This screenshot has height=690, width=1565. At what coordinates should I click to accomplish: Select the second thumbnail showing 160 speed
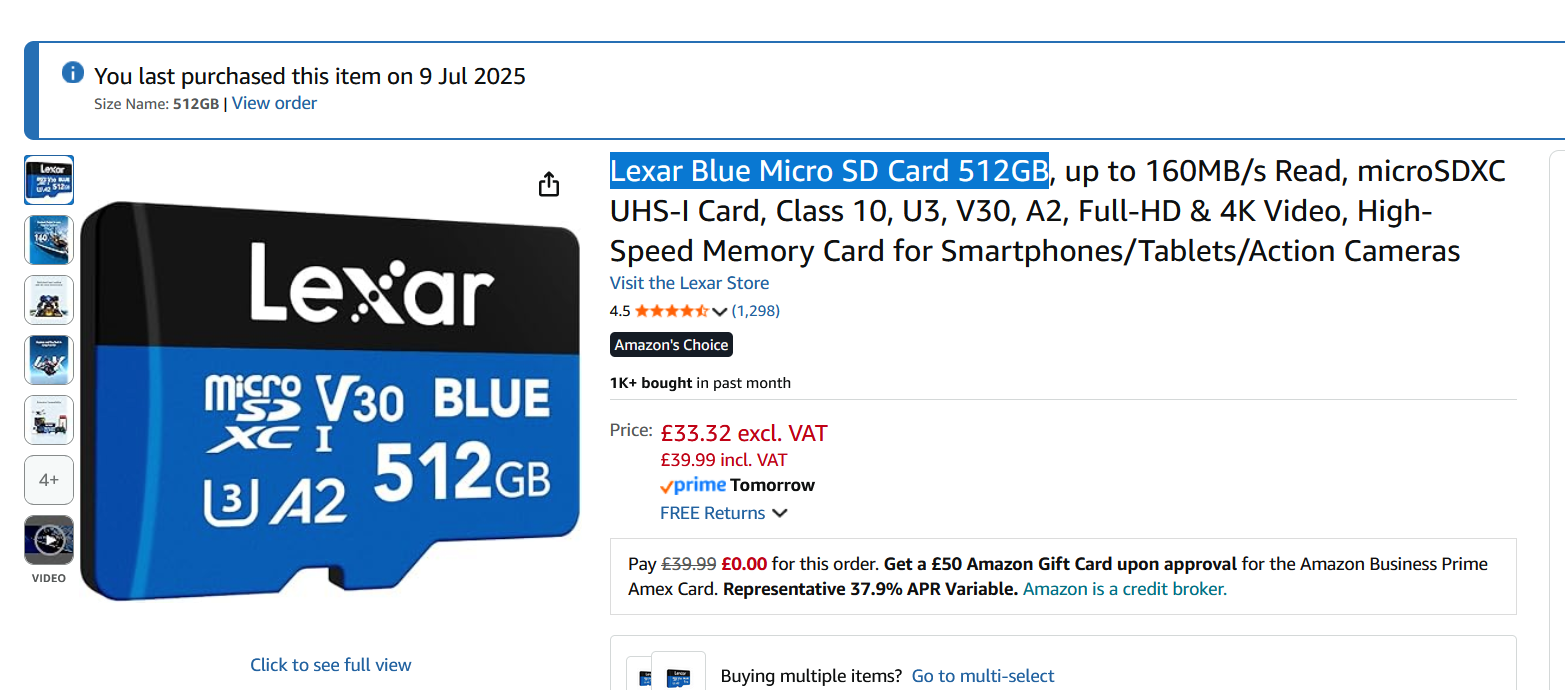[x=49, y=240]
